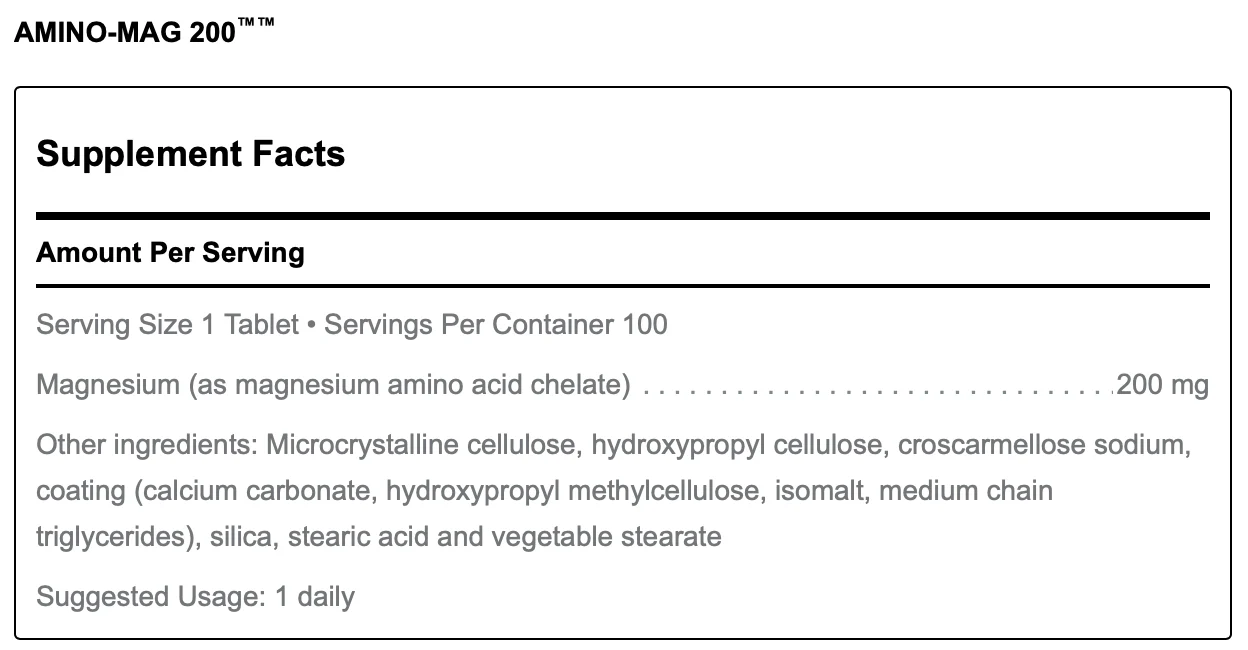Viewport: 1248px width, 650px height.
Task: Click the Magnesium amino acid chelate line
Action: tap(622, 385)
